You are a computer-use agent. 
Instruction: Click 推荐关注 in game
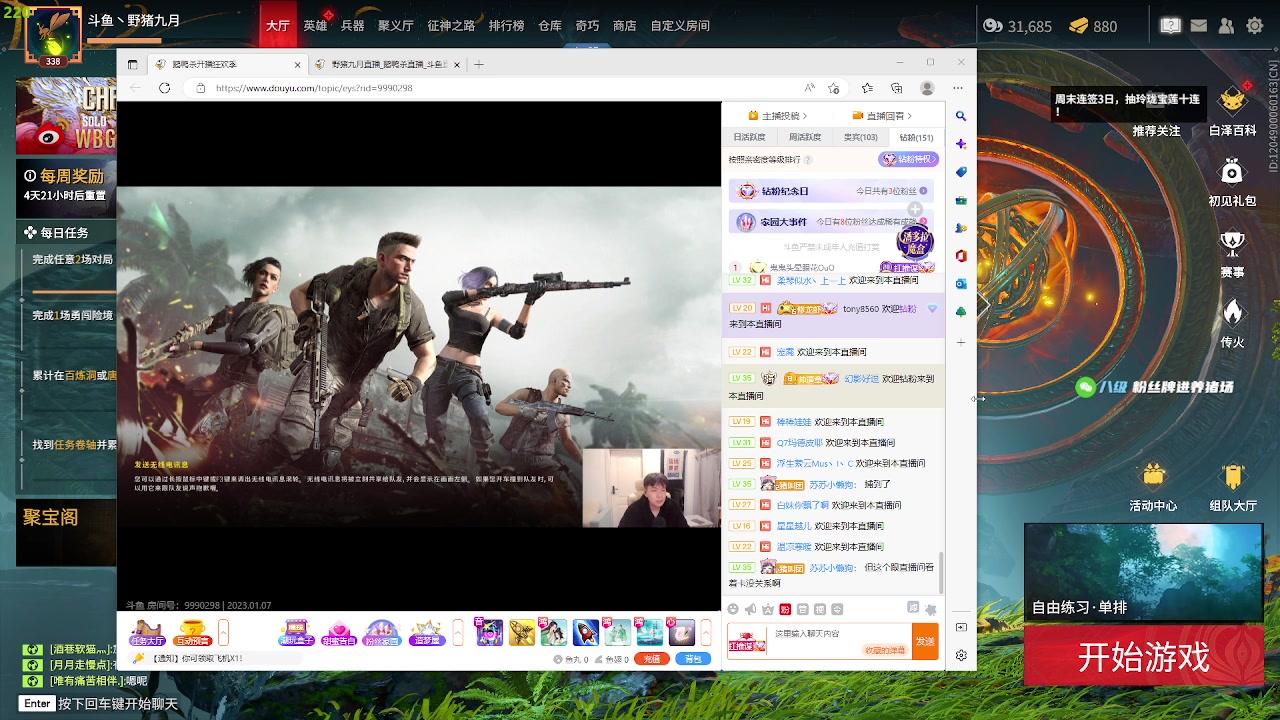coord(1156,131)
